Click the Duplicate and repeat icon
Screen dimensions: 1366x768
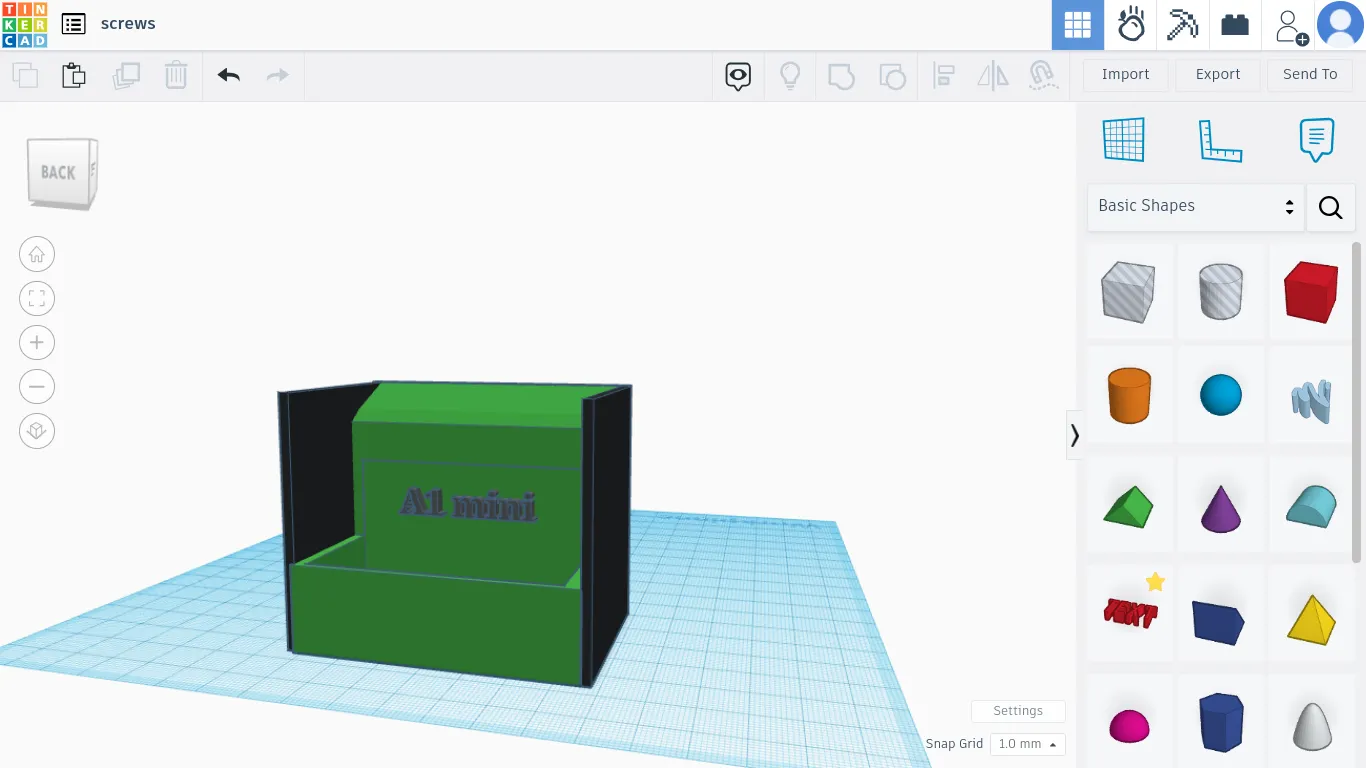[126, 75]
